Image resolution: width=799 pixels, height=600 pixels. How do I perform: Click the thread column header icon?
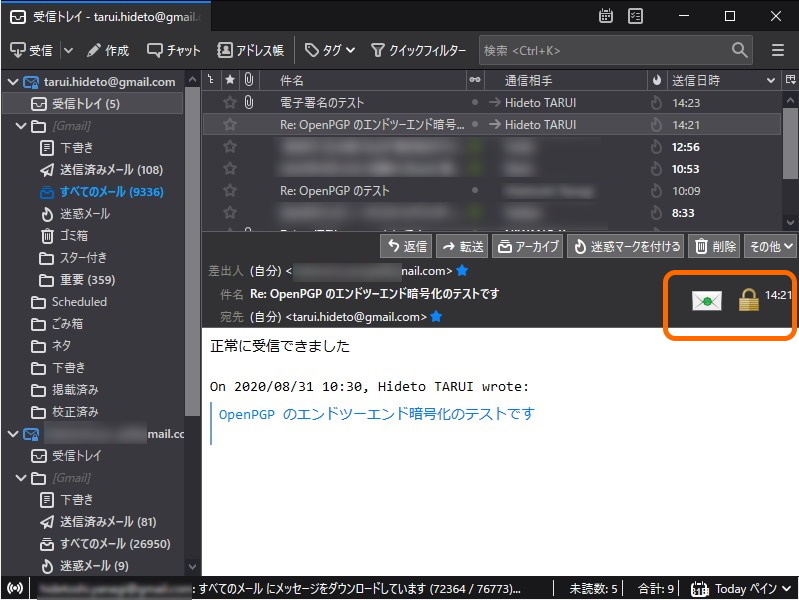210,80
